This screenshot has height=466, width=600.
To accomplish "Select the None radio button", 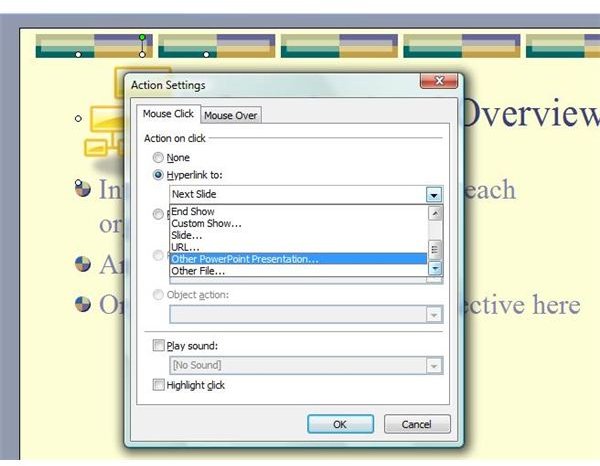I will [158, 157].
